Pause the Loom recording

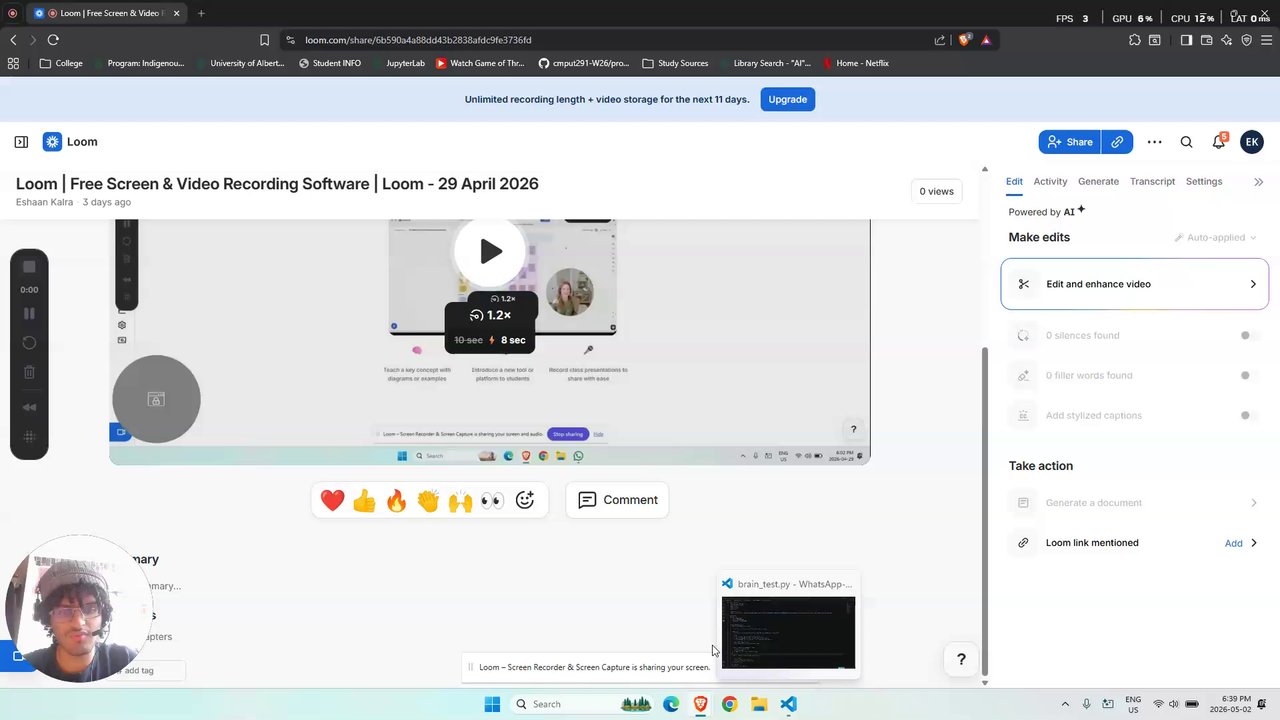[29, 313]
